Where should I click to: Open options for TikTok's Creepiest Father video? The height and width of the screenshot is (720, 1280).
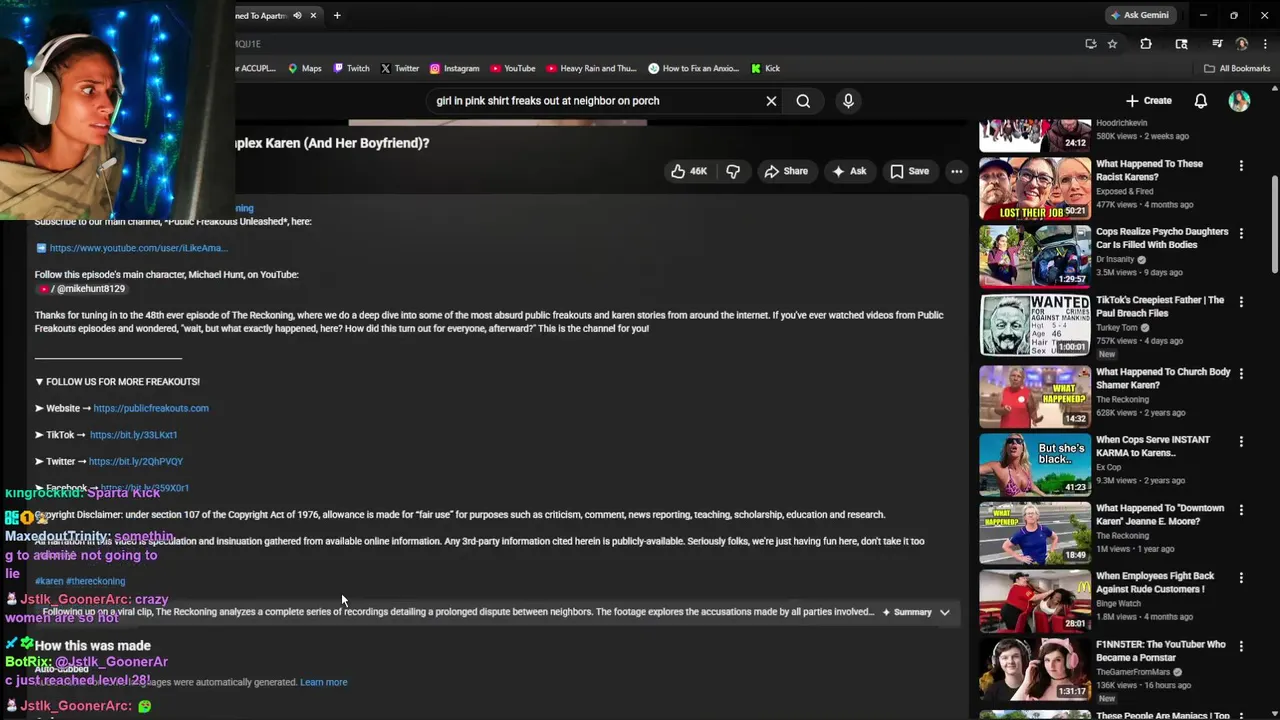click(1241, 302)
